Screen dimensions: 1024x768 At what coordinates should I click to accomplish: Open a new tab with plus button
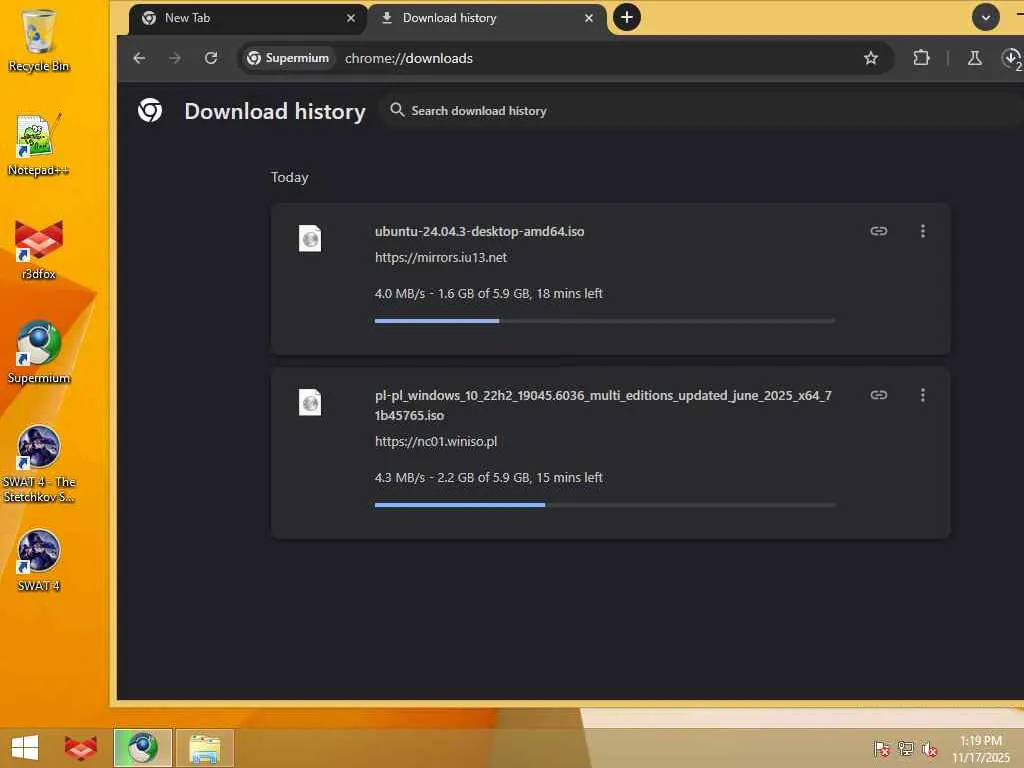(626, 18)
